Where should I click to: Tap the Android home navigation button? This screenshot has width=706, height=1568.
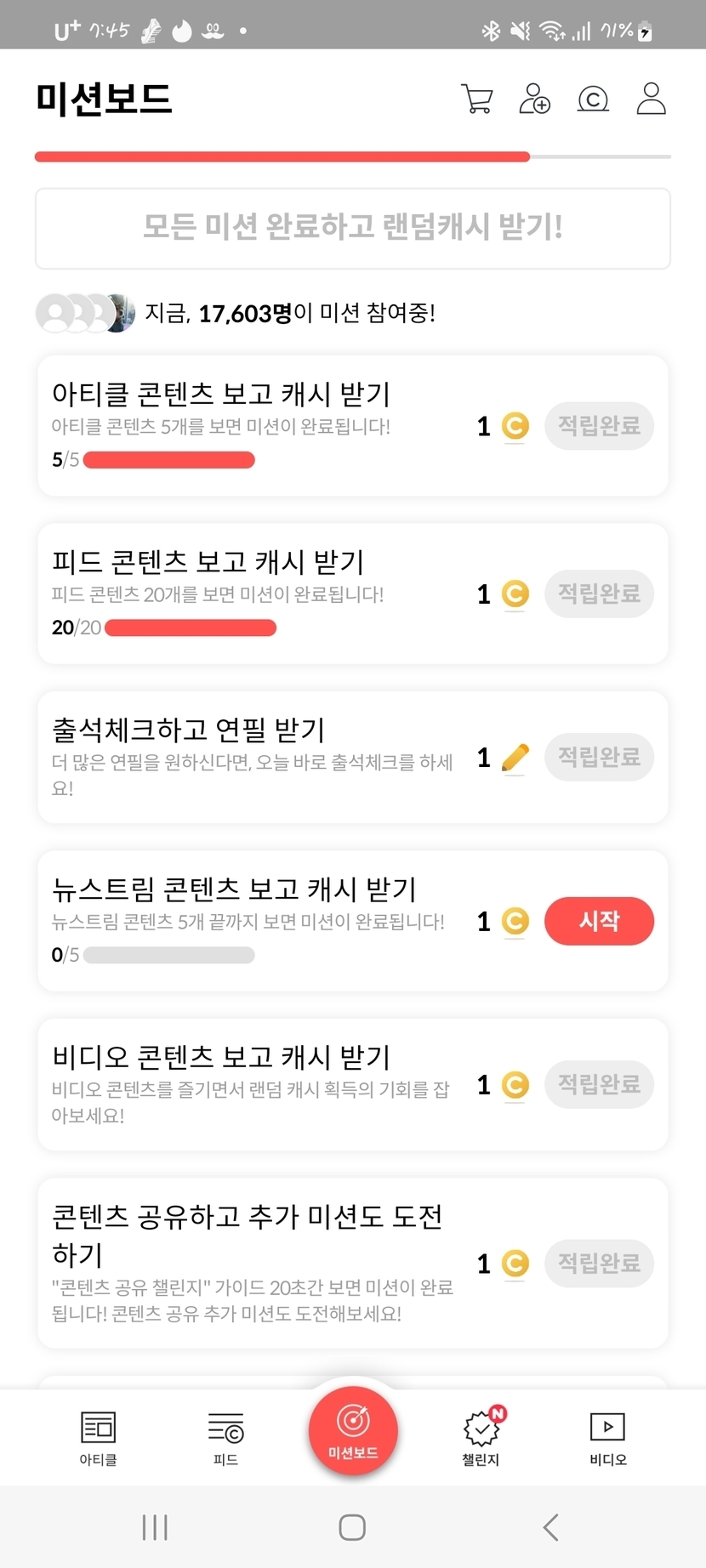pos(352,1527)
